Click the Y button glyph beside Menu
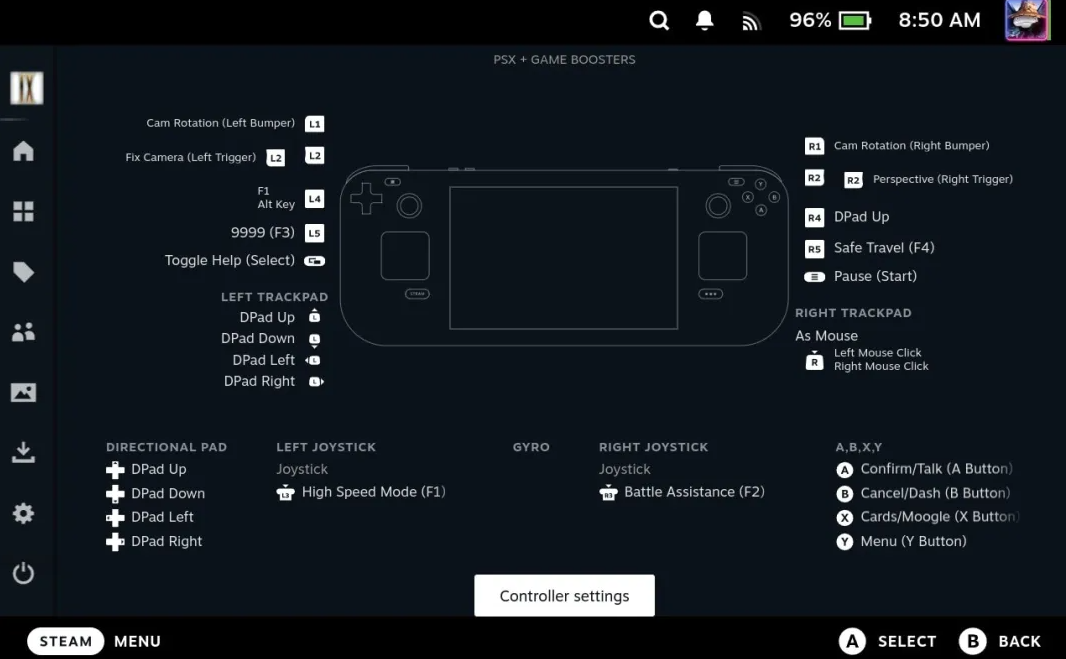Image resolution: width=1066 pixels, height=659 pixels. pyautogui.click(x=844, y=541)
